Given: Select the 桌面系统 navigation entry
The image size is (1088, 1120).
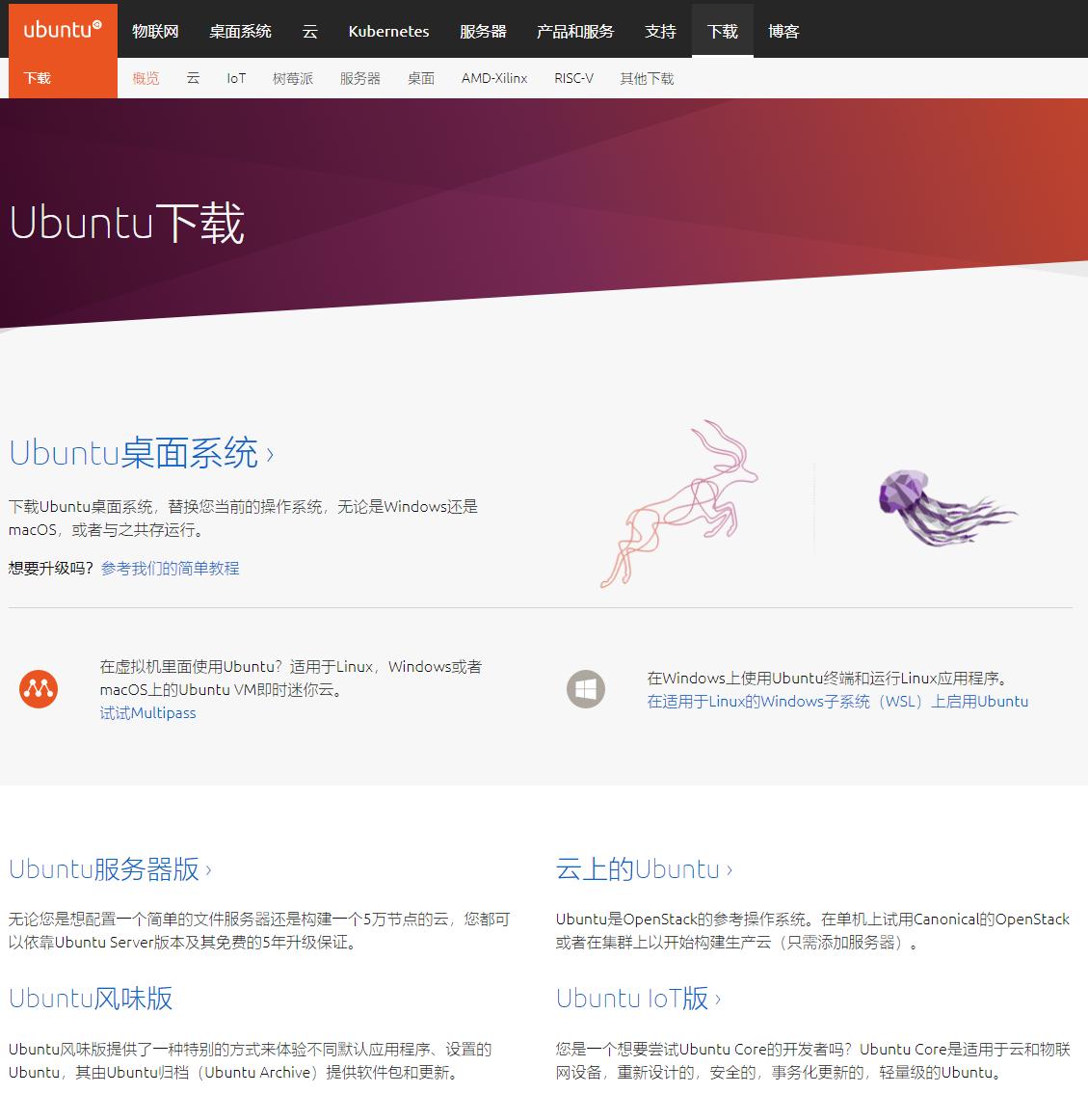Looking at the screenshot, I should [x=240, y=30].
